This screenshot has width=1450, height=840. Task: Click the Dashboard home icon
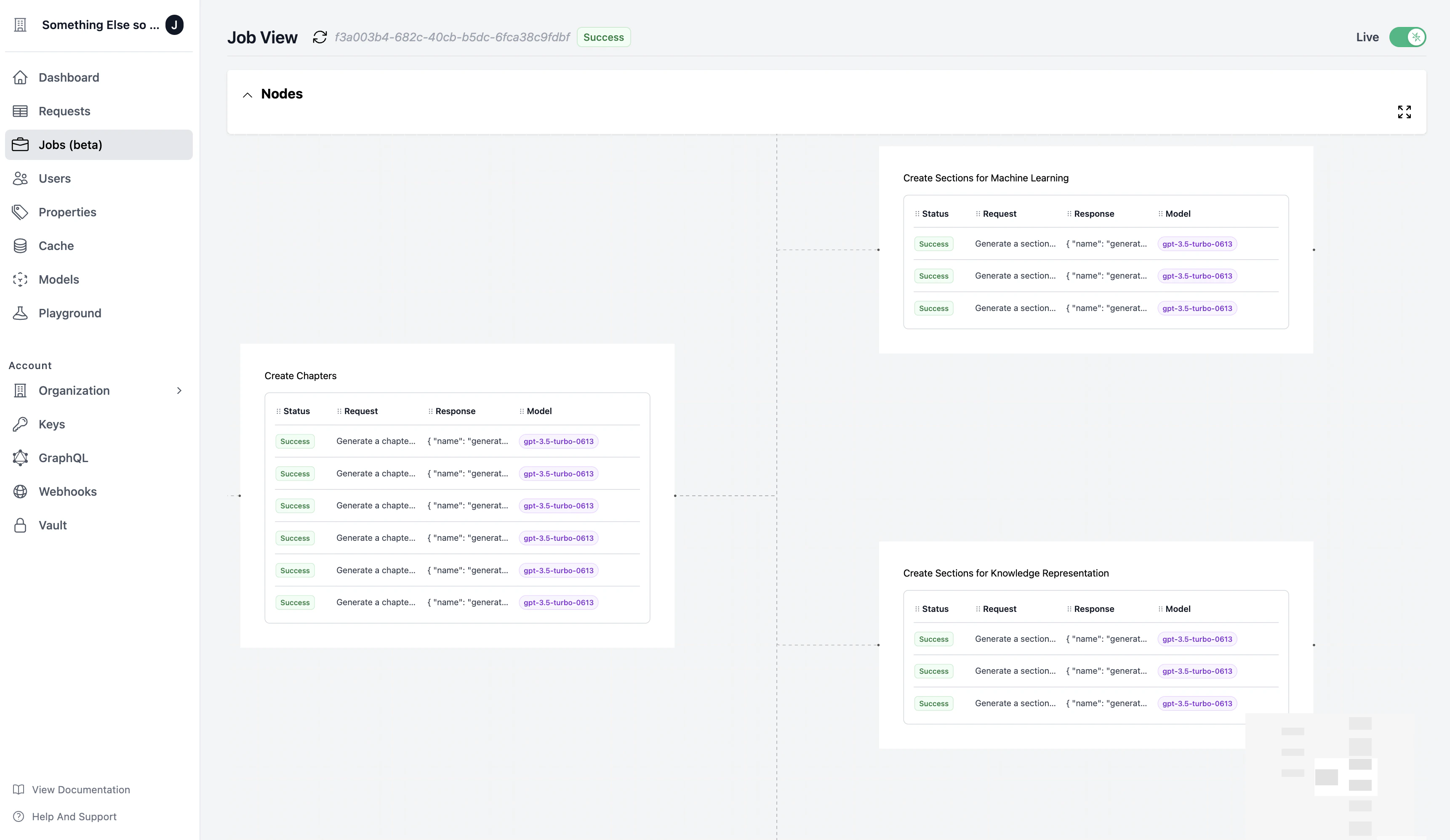coord(20,78)
